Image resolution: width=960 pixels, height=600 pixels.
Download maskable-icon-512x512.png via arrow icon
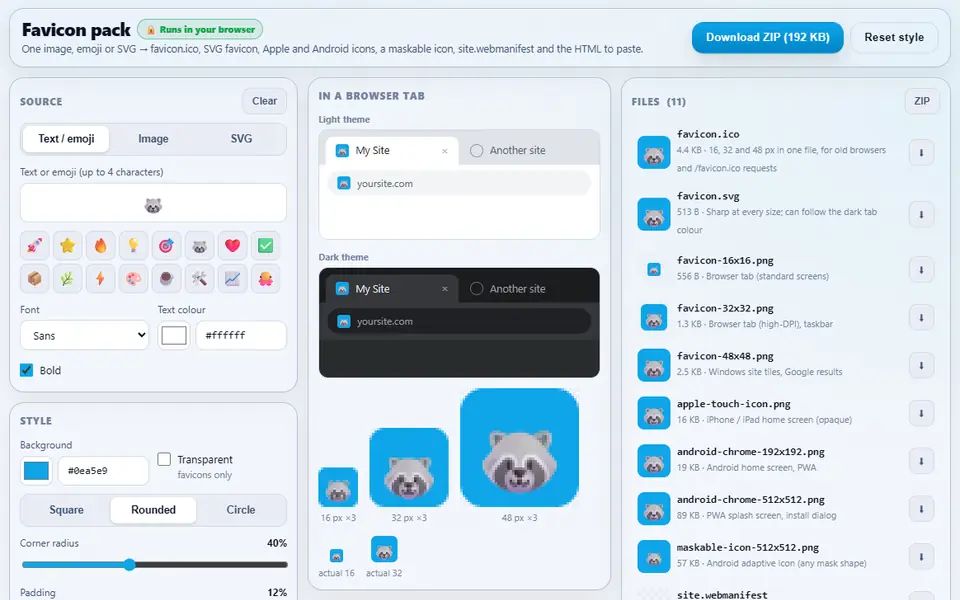tap(921, 556)
